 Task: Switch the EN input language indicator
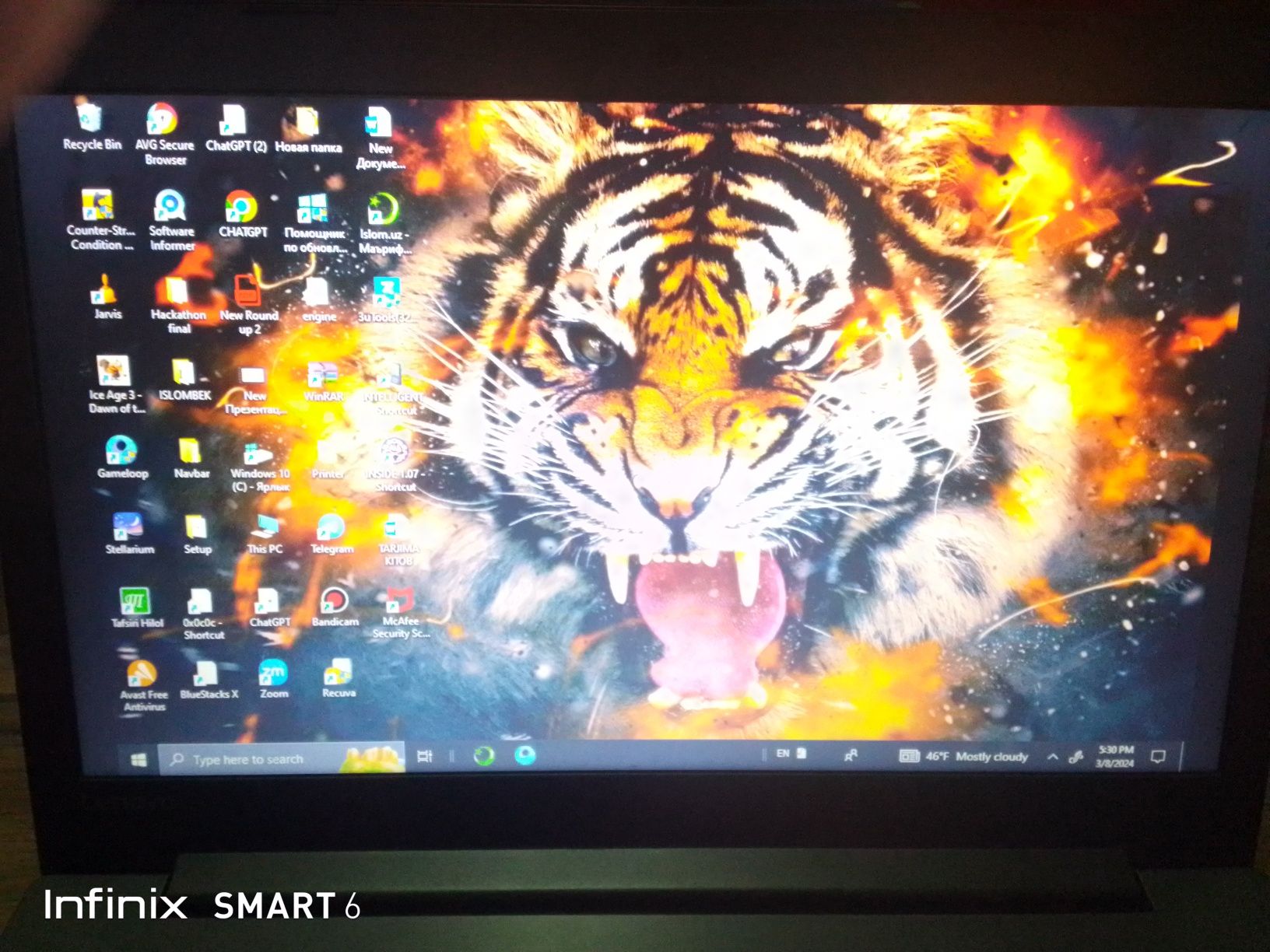(x=783, y=753)
